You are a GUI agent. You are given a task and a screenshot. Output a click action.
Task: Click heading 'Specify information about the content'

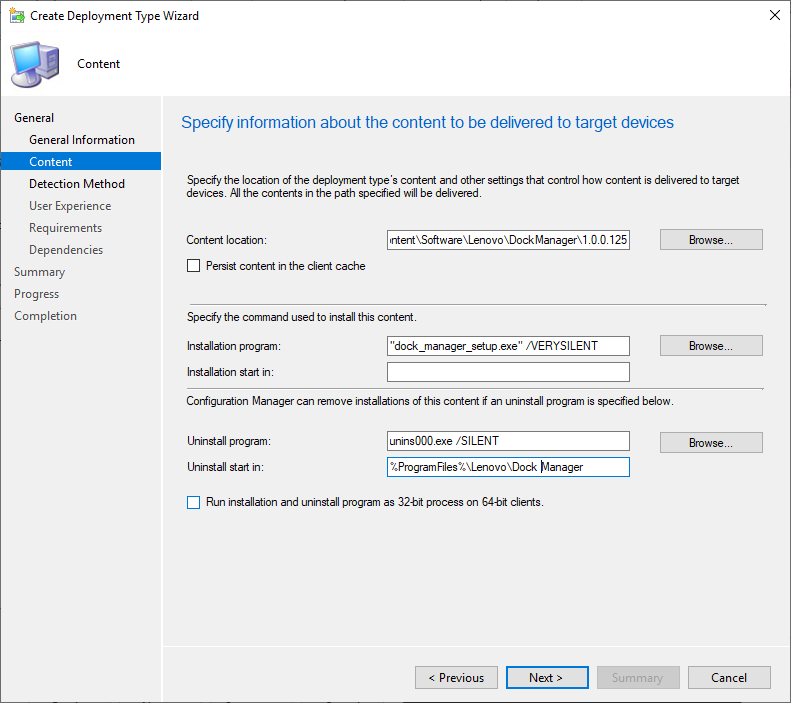(x=427, y=123)
